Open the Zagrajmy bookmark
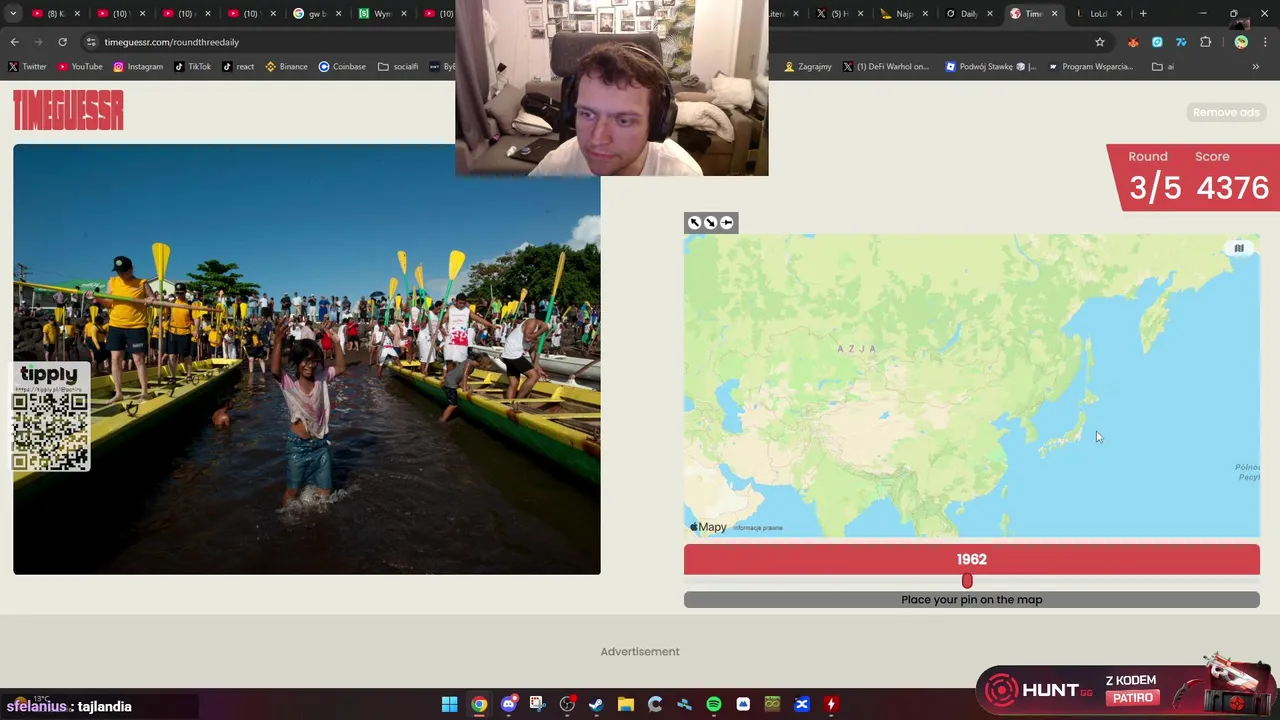 pyautogui.click(x=808, y=66)
